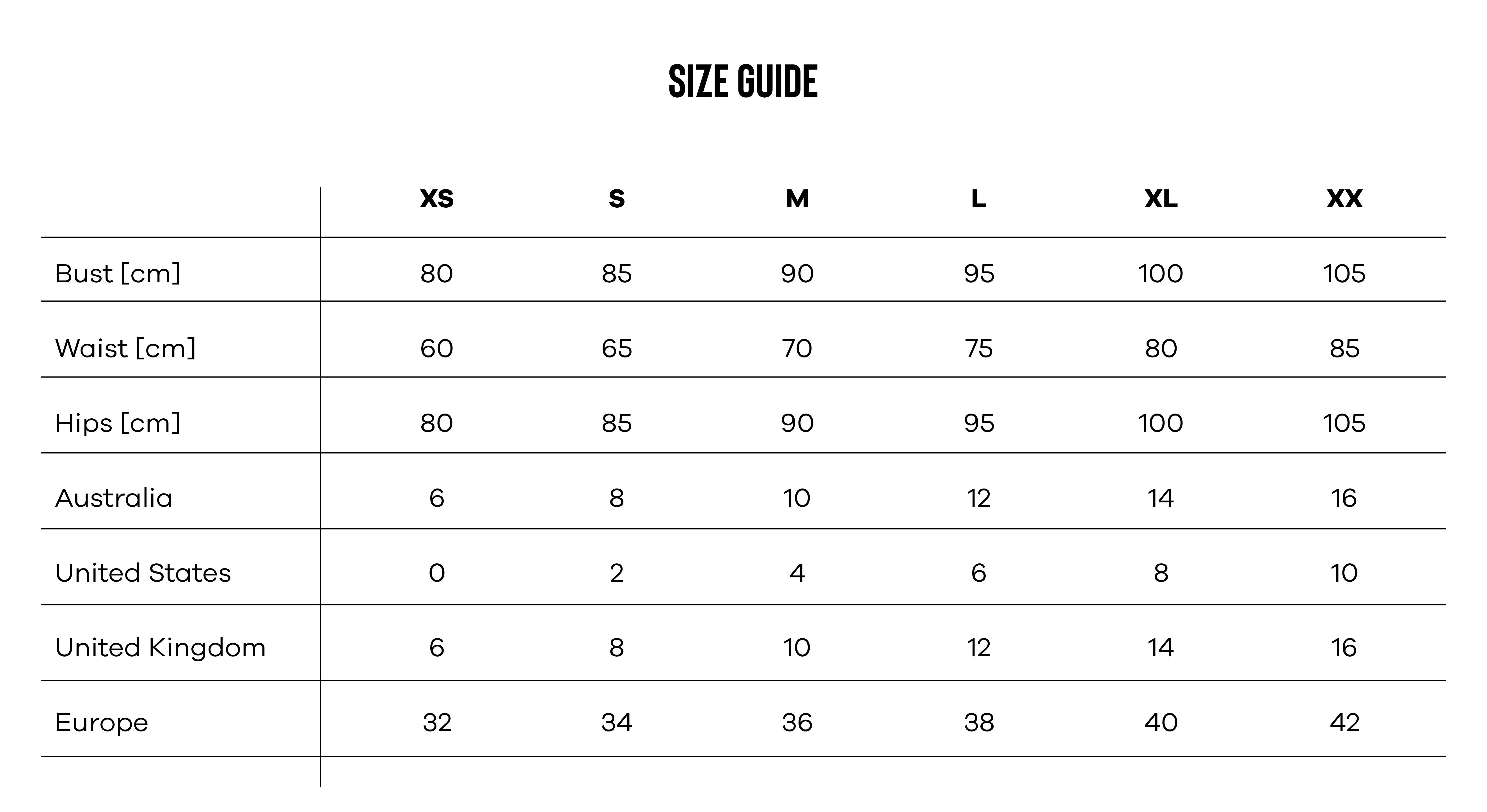1487x812 pixels.
Task: Click the Hips [cm] row label
Action: point(118,423)
